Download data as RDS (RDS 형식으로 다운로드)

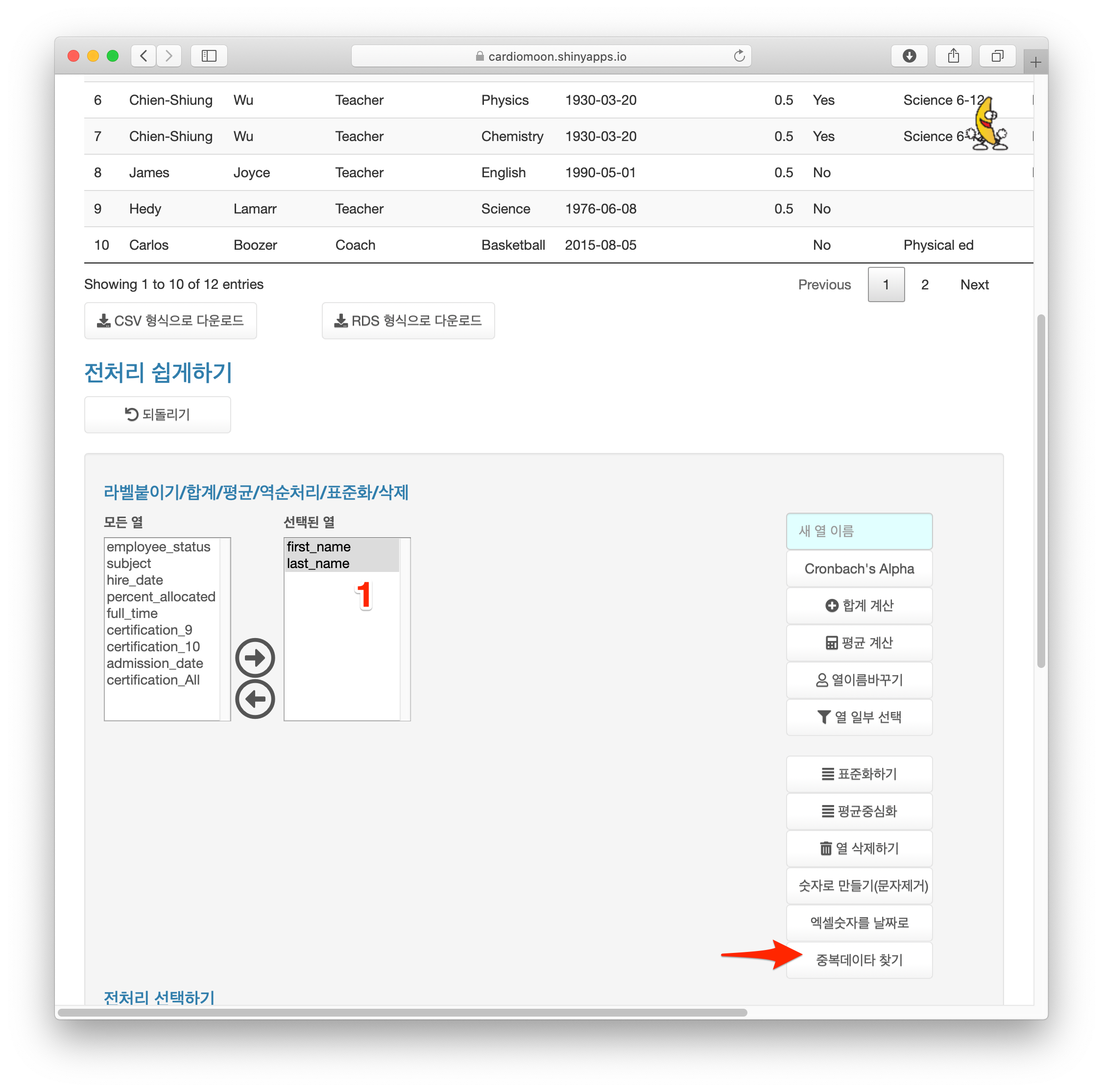tap(408, 321)
